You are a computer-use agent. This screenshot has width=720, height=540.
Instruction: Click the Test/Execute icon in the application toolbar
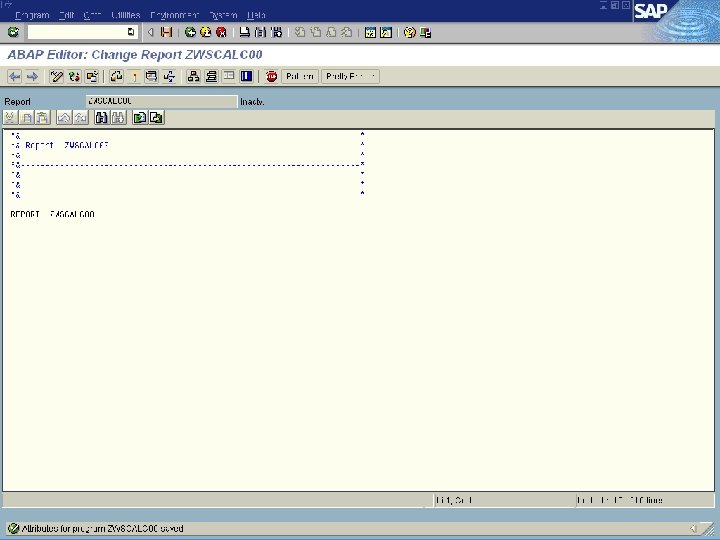151,76
